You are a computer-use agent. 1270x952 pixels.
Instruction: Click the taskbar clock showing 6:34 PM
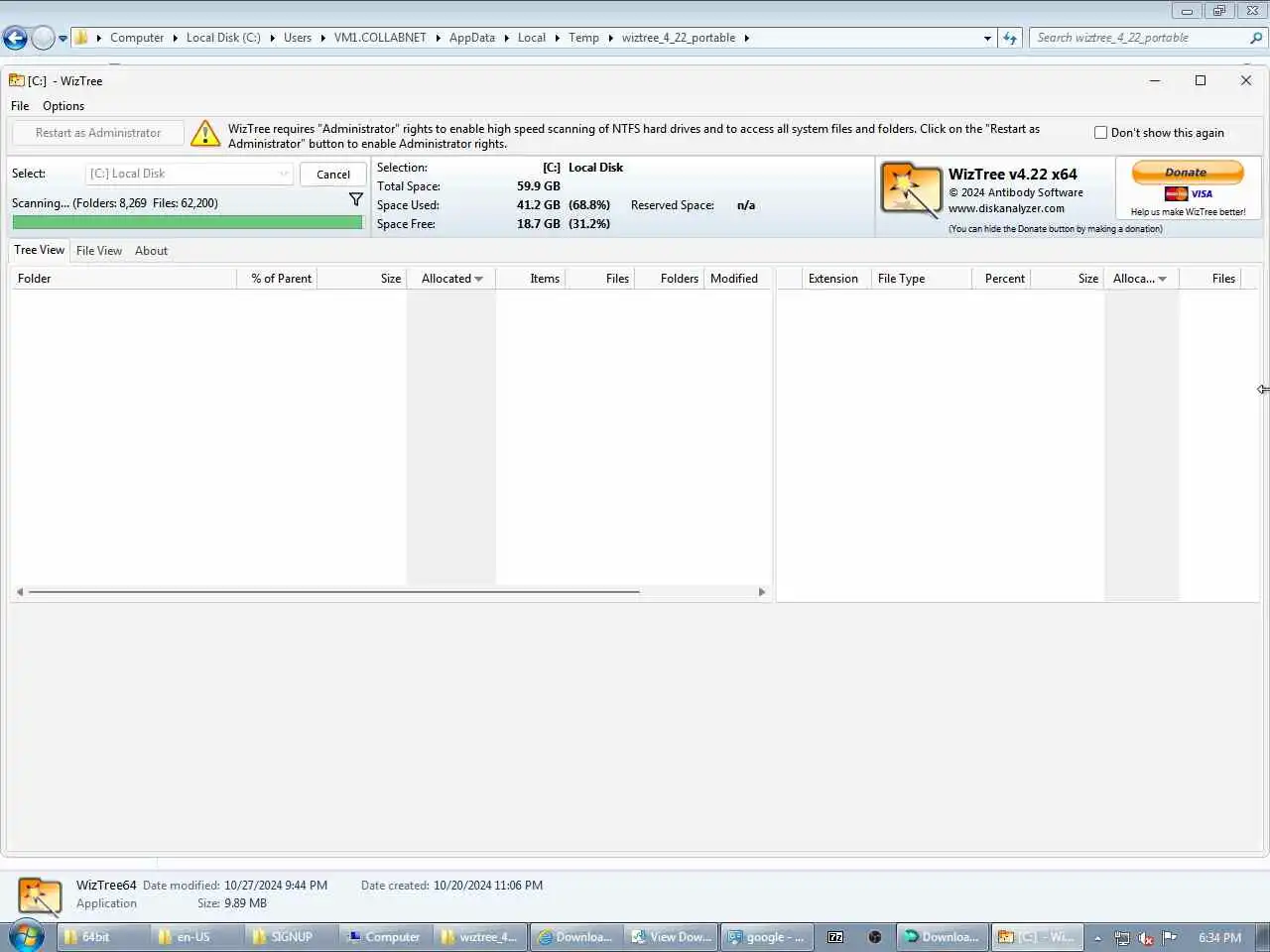[1219, 937]
